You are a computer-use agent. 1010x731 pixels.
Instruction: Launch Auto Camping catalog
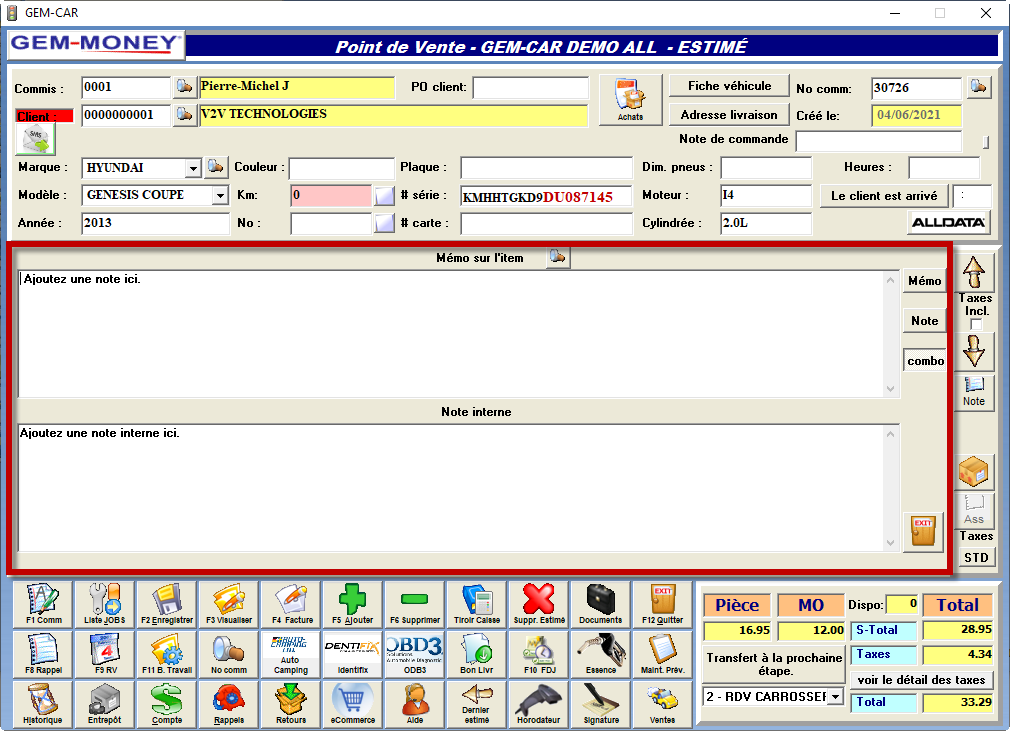tap(291, 654)
